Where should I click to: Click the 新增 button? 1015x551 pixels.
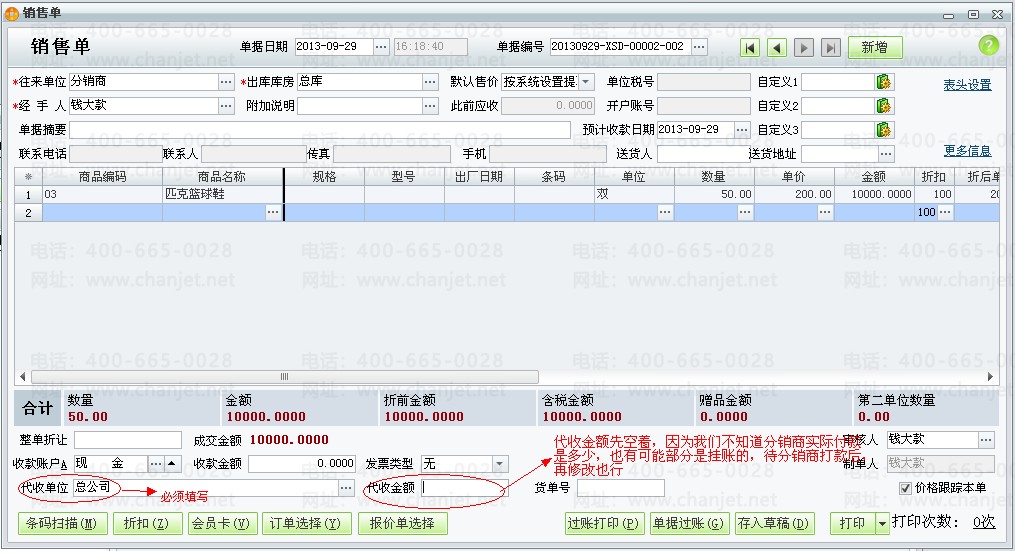[x=874, y=47]
